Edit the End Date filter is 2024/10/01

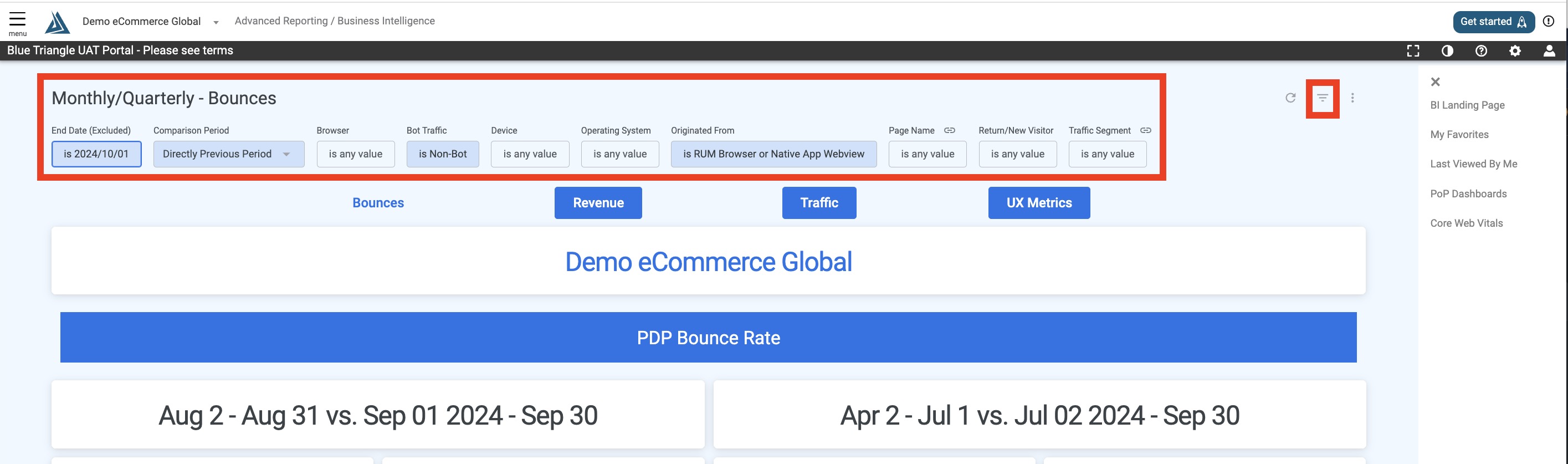[x=96, y=154]
